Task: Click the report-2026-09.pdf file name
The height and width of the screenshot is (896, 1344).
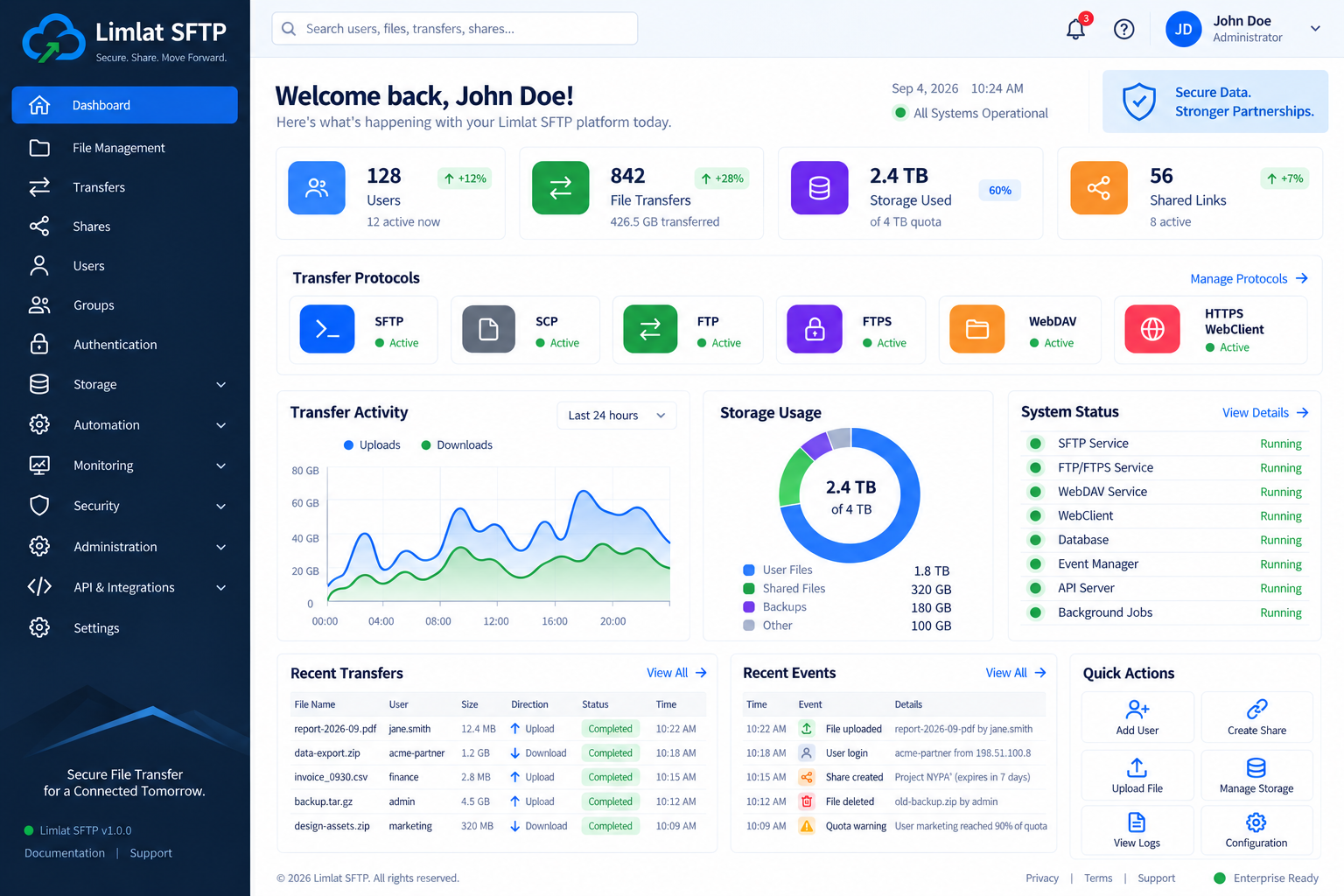Action: coord(335,729)
